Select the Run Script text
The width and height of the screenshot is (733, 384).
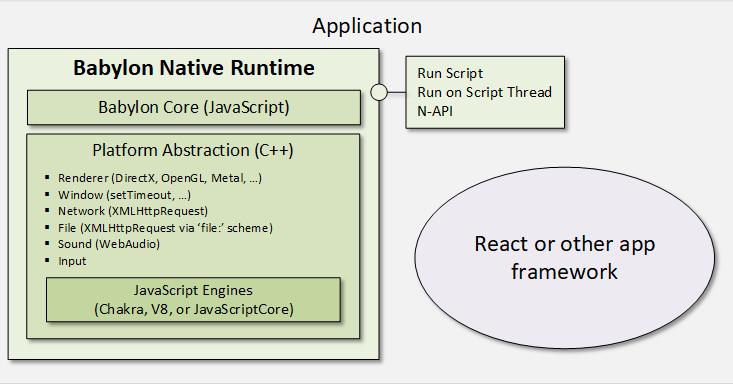click(450, 73)
